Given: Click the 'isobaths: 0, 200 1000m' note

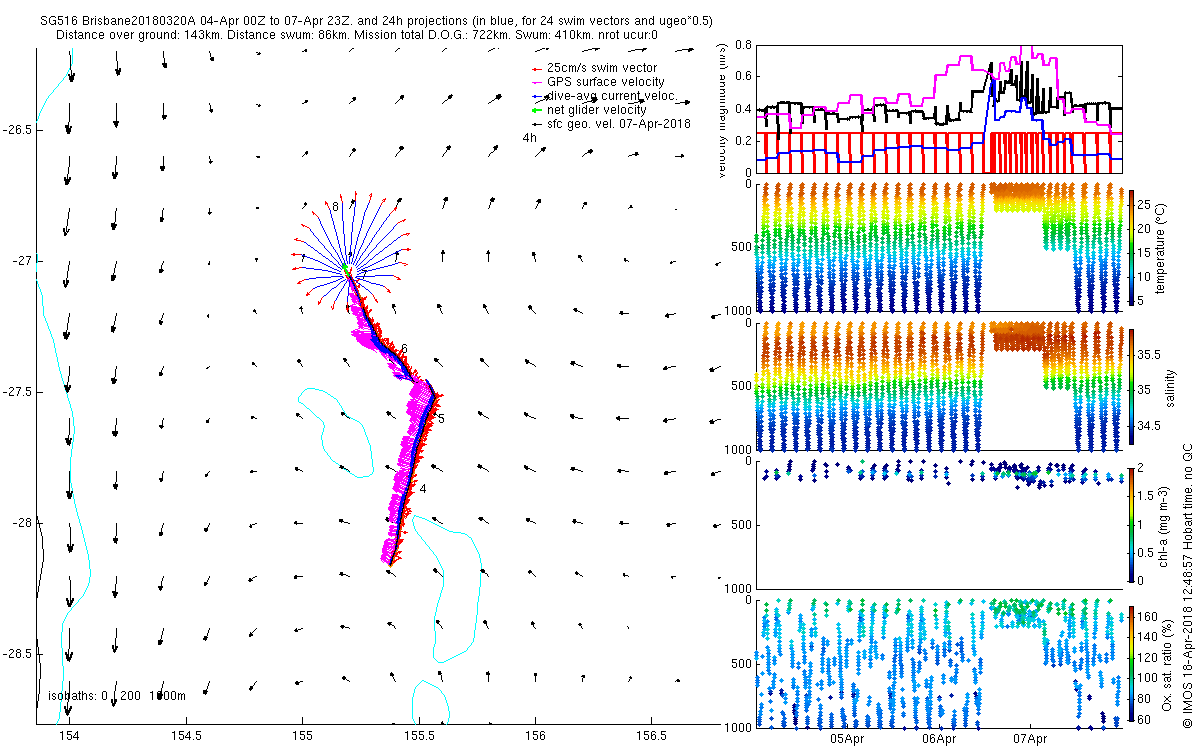Looking at the screenshot, I should coord(117,696).
